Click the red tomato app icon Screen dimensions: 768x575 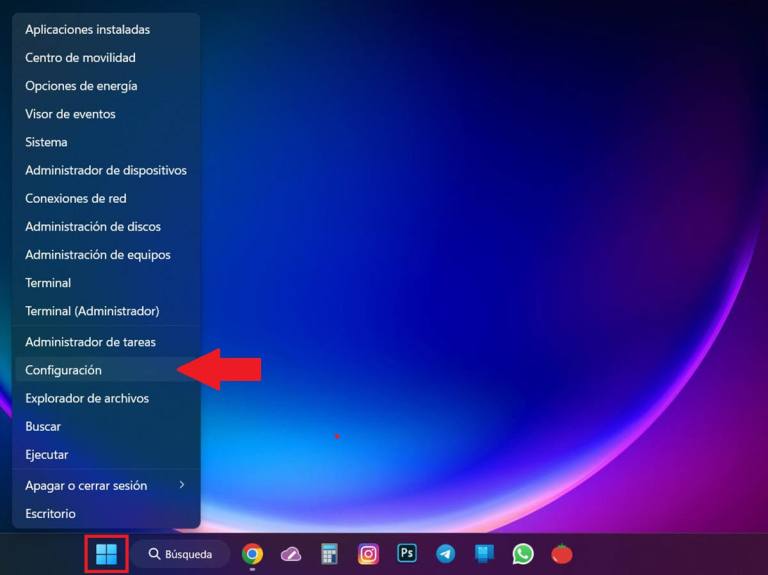(562, 553)
